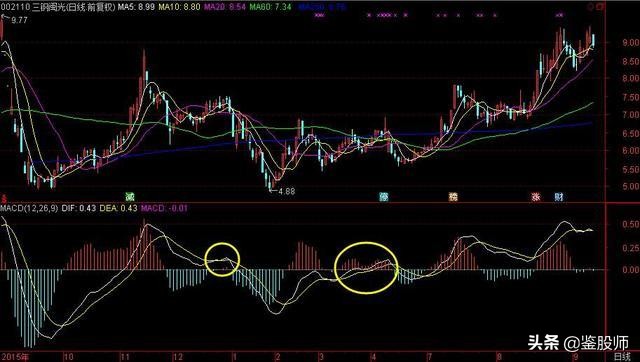
Task: Click the red circular icon at top-right corner
Action: 590,7
